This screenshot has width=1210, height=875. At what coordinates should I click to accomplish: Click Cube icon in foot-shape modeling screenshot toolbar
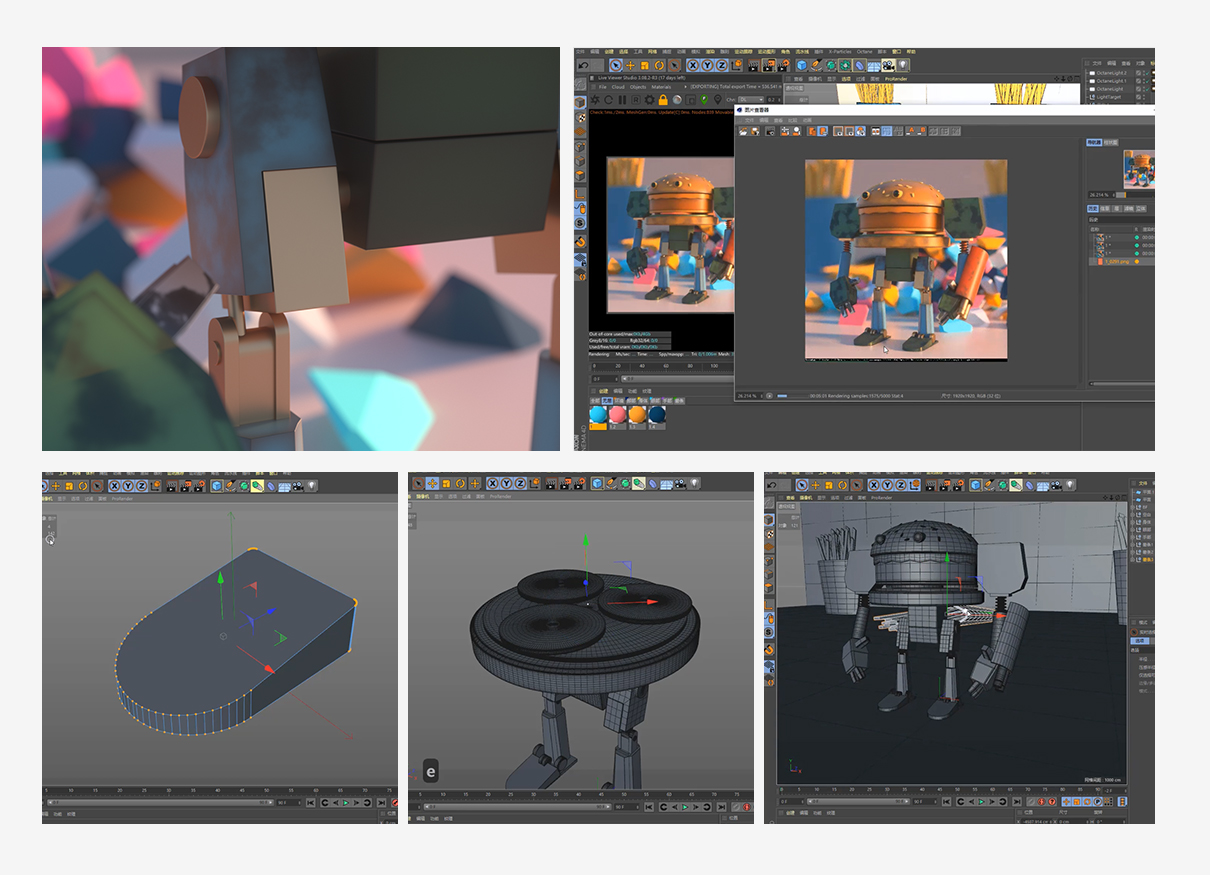coord(217,486)
